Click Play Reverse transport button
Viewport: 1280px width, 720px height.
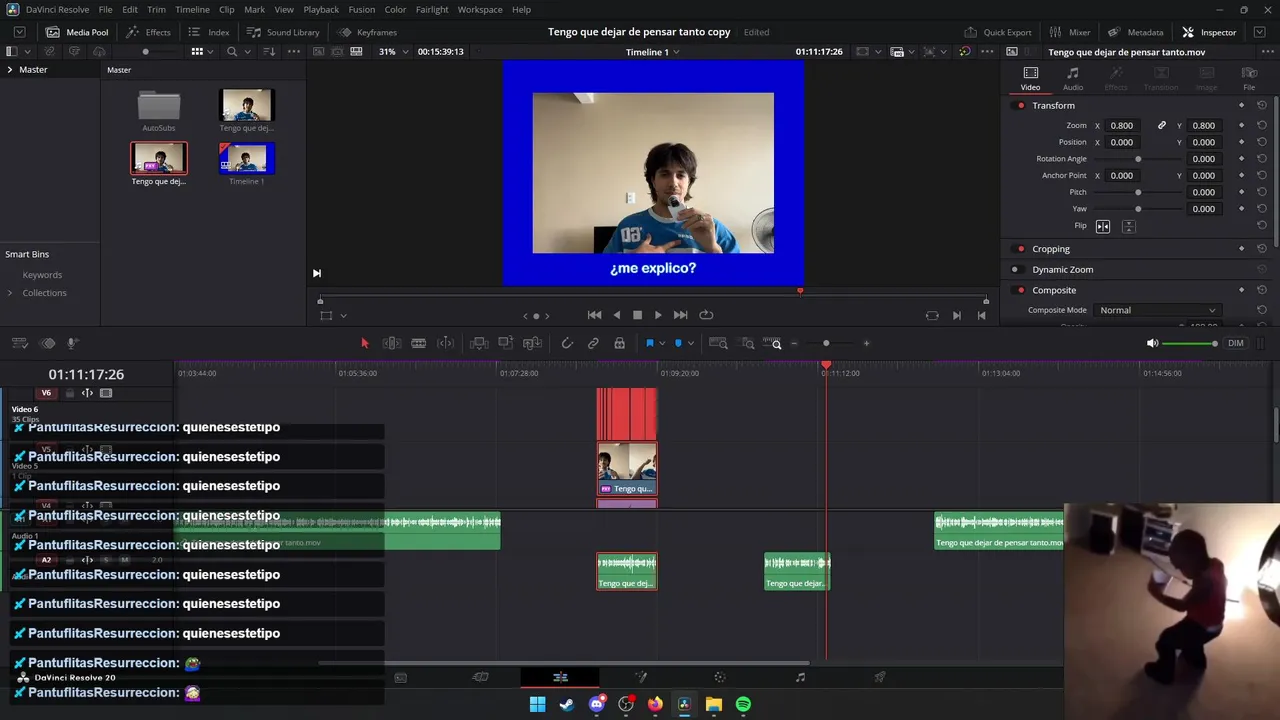616,315
